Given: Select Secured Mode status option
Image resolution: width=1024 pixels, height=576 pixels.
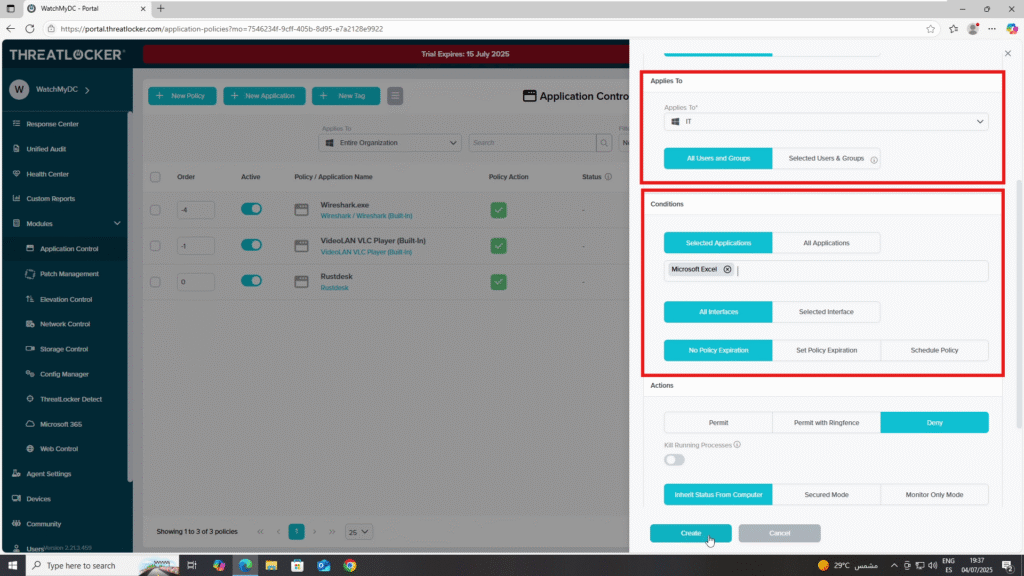Looking at the screenshot, I should (x=826, y=495).
